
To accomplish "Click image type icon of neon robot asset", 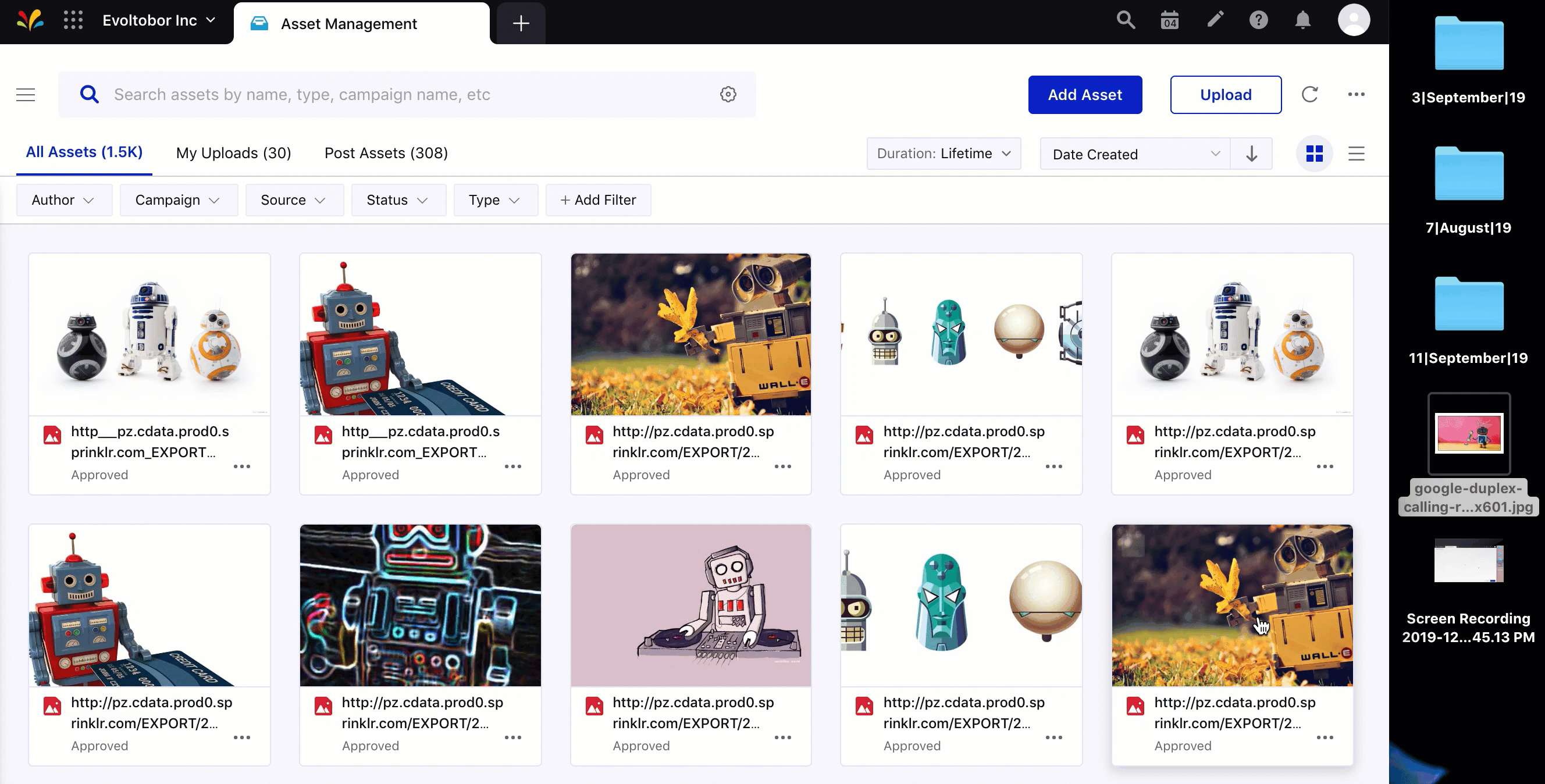I will [323, 706].
